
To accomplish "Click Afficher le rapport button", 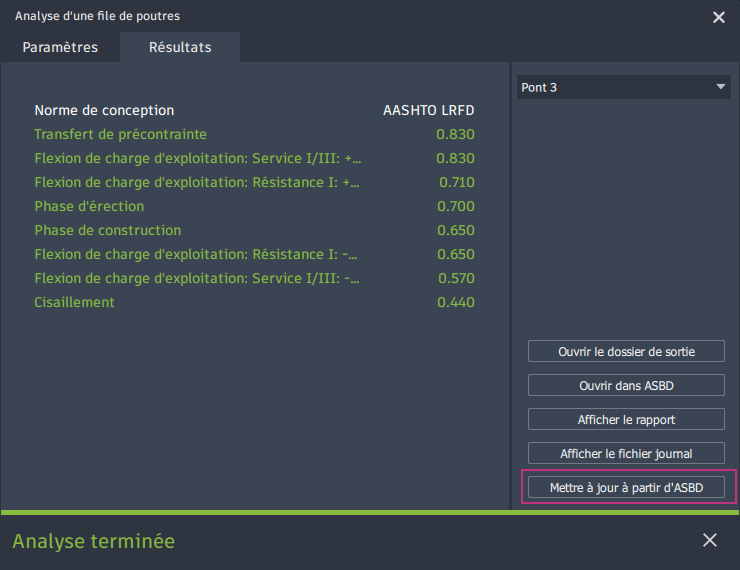I will pyautogui.click(x=626, y=419).
